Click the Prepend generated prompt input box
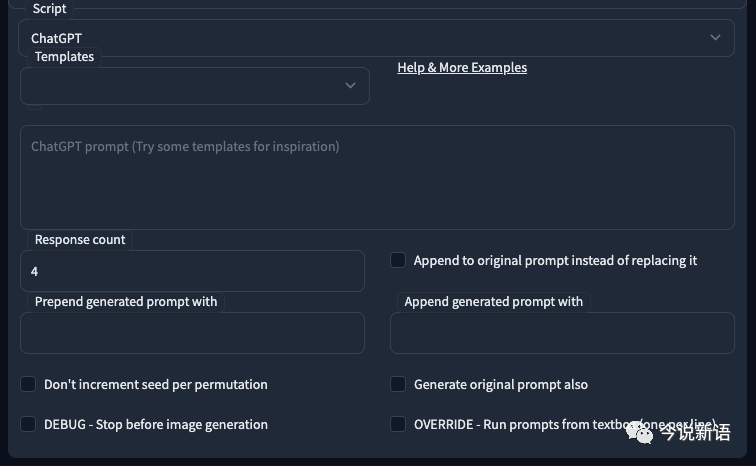The height and width of the screenshot is (466, 756). pos(192,333)
